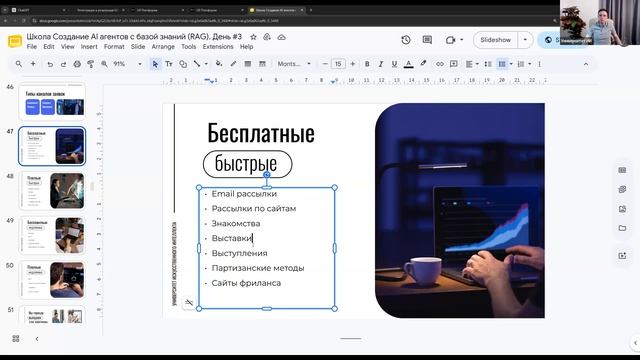Add a comment from the toolbar

click(453, 64)
